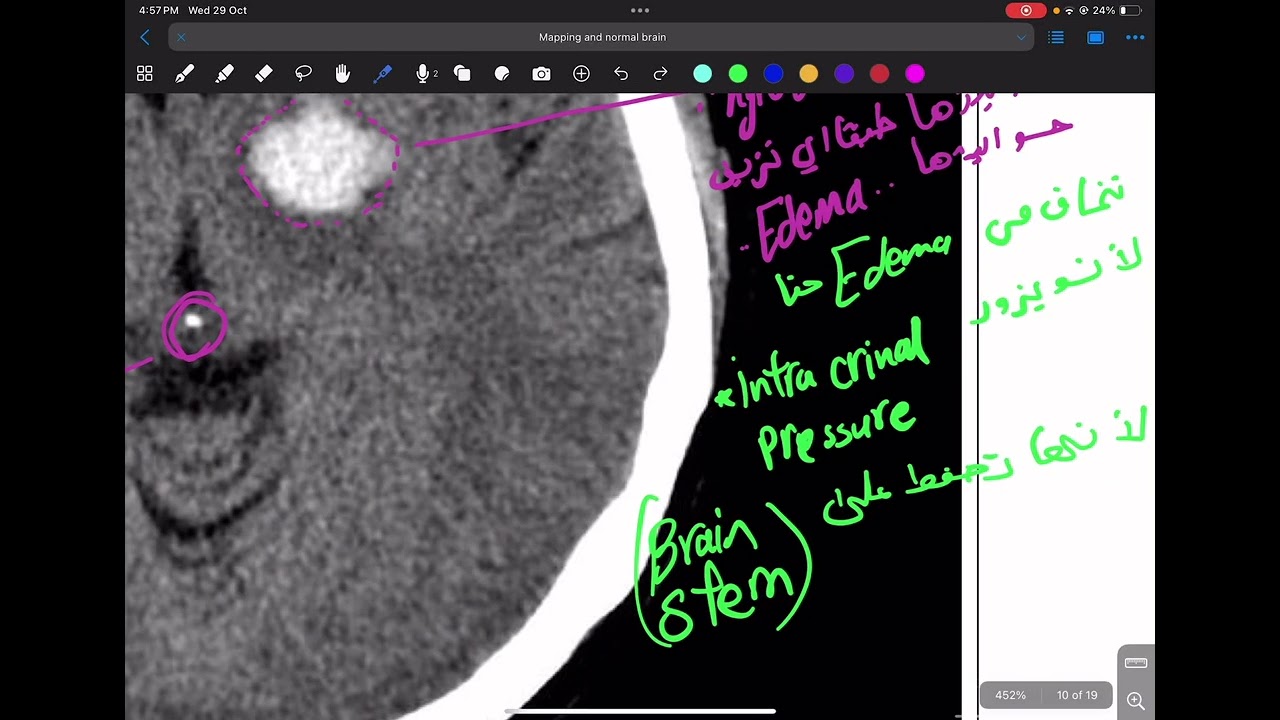This screenshot has width=1280, height=720.
Task: Open the tools grid icon
Action: point(145,73)
